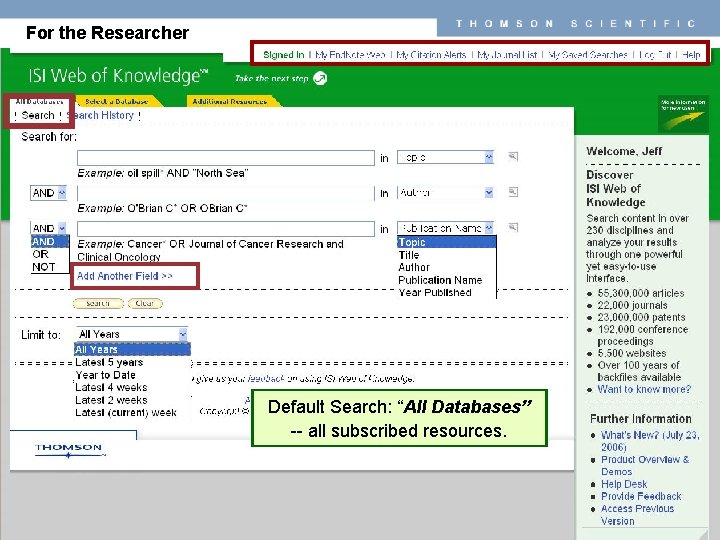Select Latest 2 weeks option

point(111,400)
